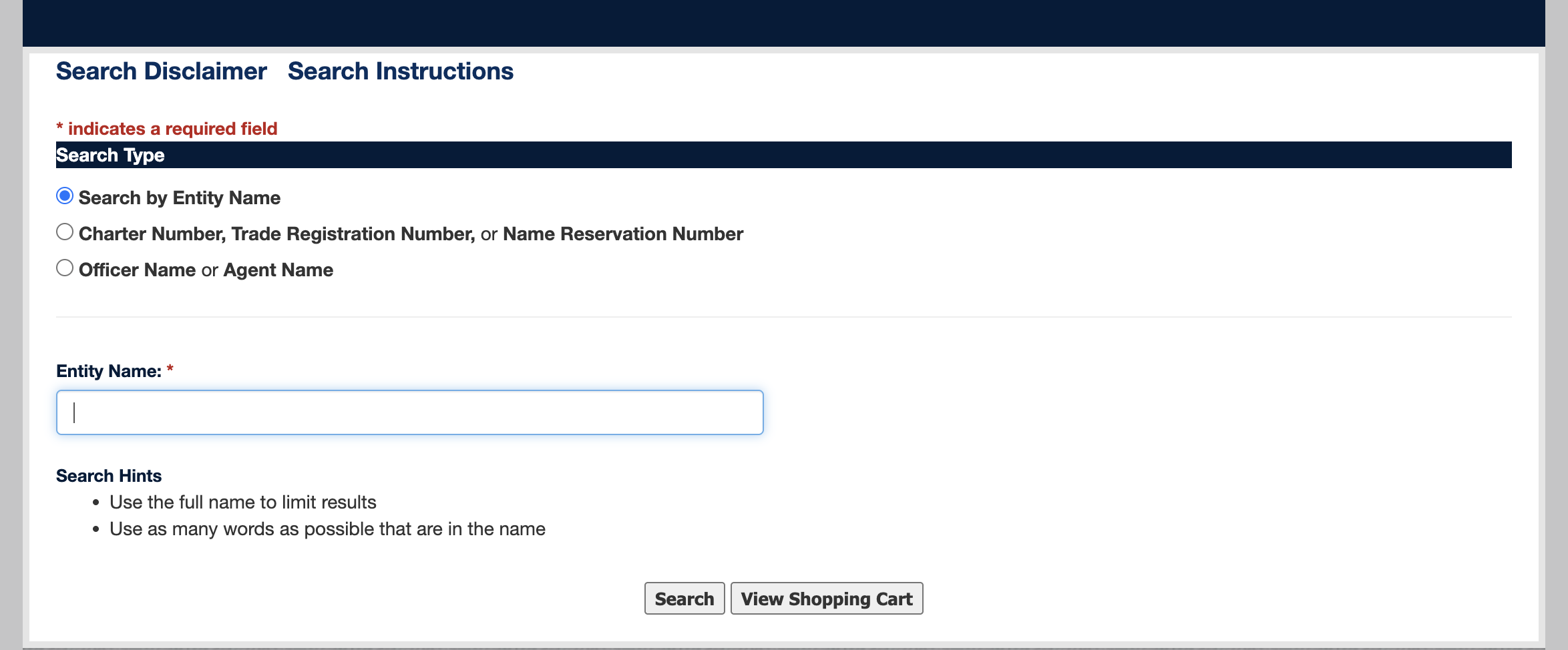This screenshot has height=650, width=1568.
Task: Click the "Search by Entity Name" label text
Action: point(180,198)
